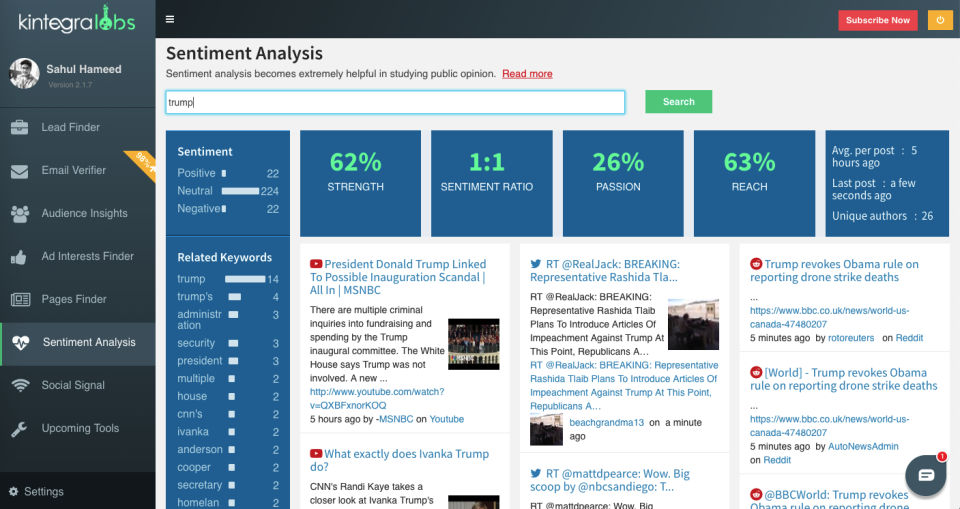
Task: Open [World] - Trump revokes Obama rule post
Action: tap(844, 379)
